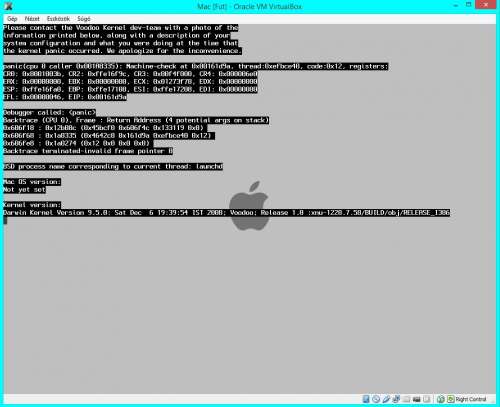Click the 'Not yet set' text
Screen dimensions: 500x407
point(24,189)
